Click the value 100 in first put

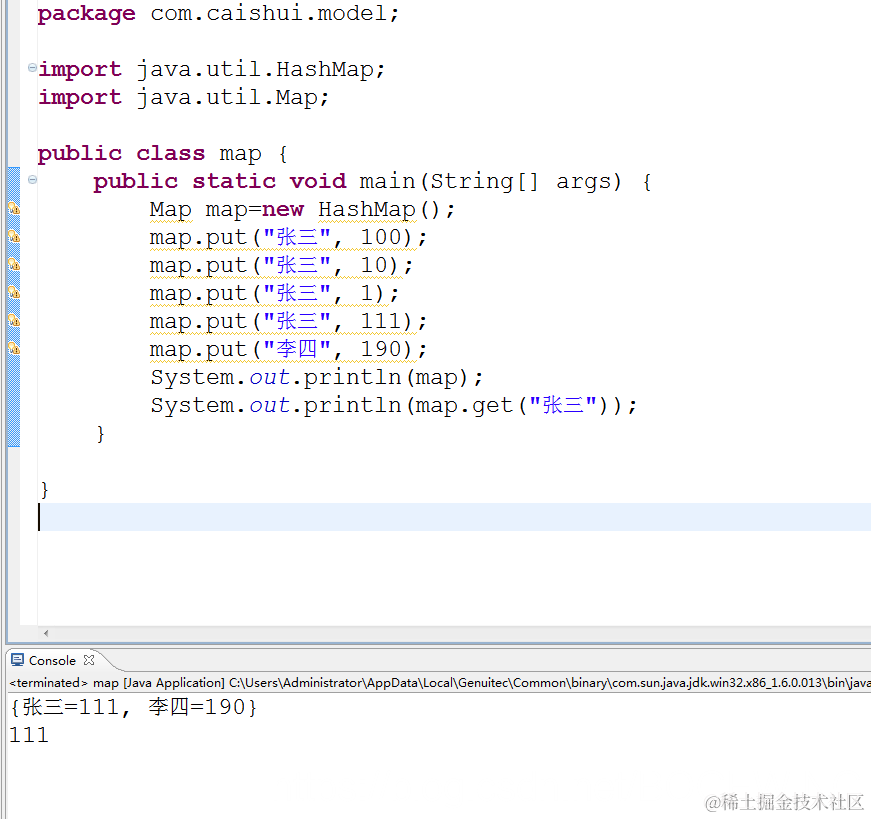click(x=381, y=237)
